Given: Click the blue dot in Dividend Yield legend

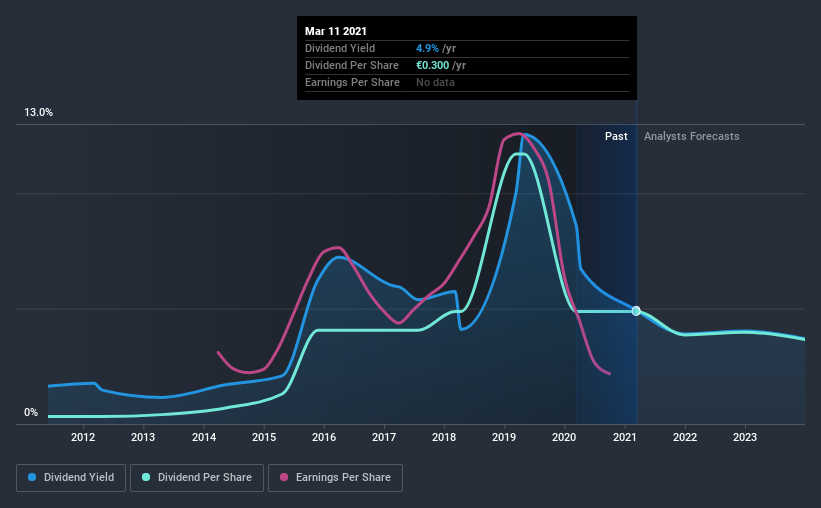Looking at the screenshot, I should pyautogui.click(x=32, y=477).
